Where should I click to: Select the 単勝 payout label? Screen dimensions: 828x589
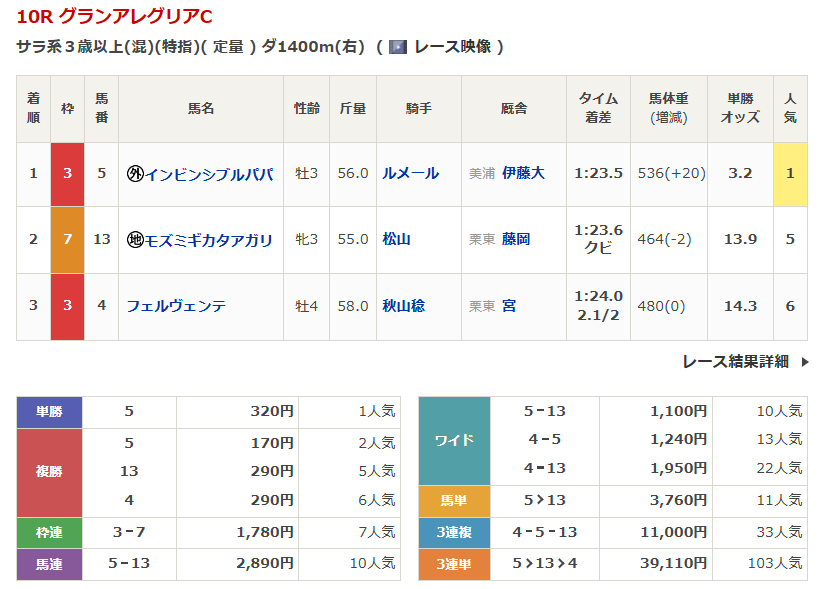point(49,411)
